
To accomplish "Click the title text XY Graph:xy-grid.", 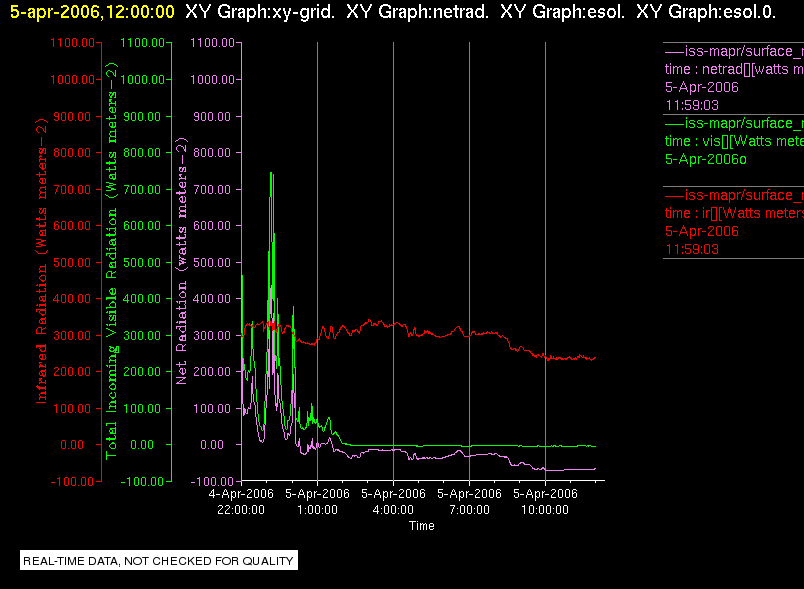I will (260, 12).
